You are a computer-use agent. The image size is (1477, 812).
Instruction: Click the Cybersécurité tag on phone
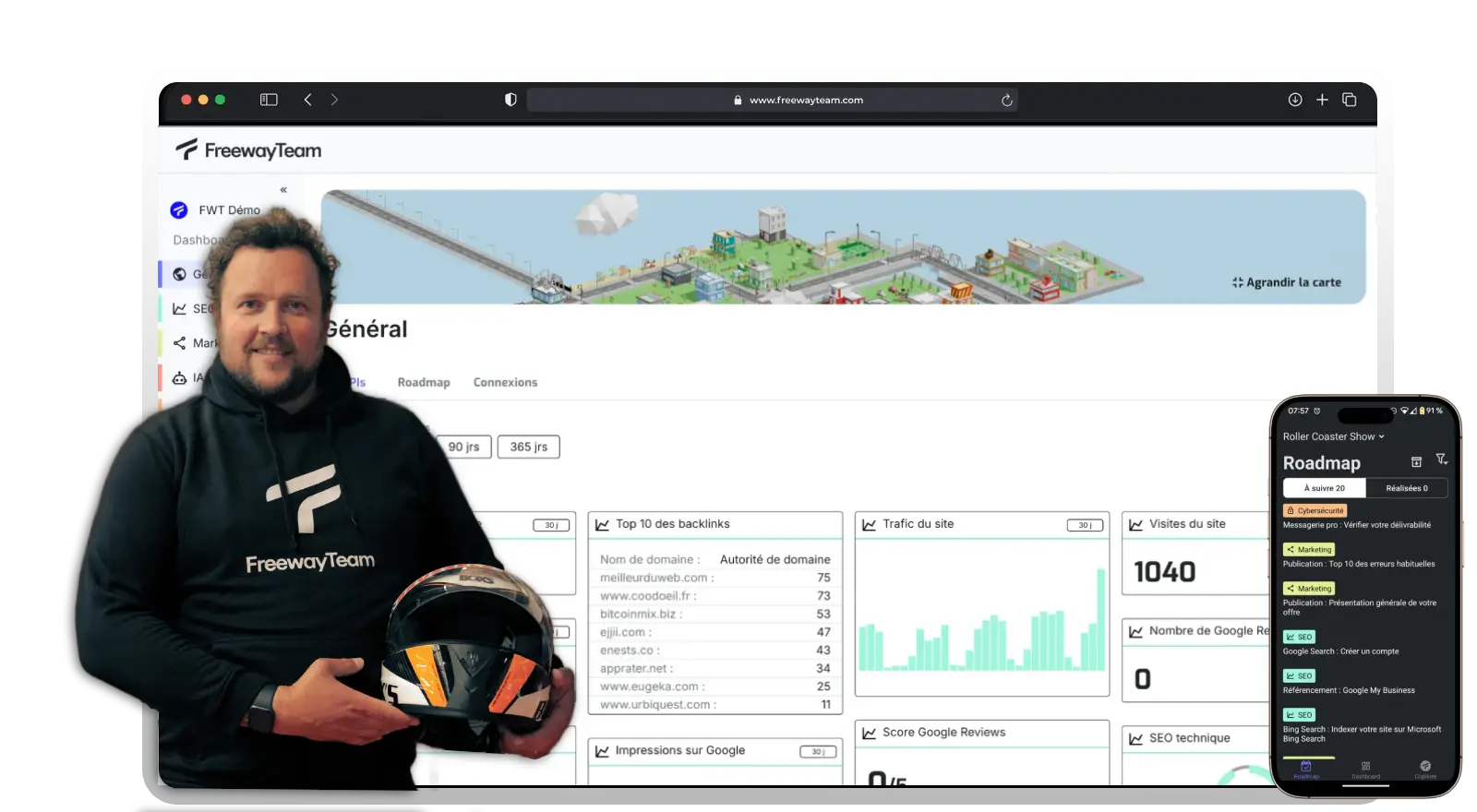point(1315,510)
